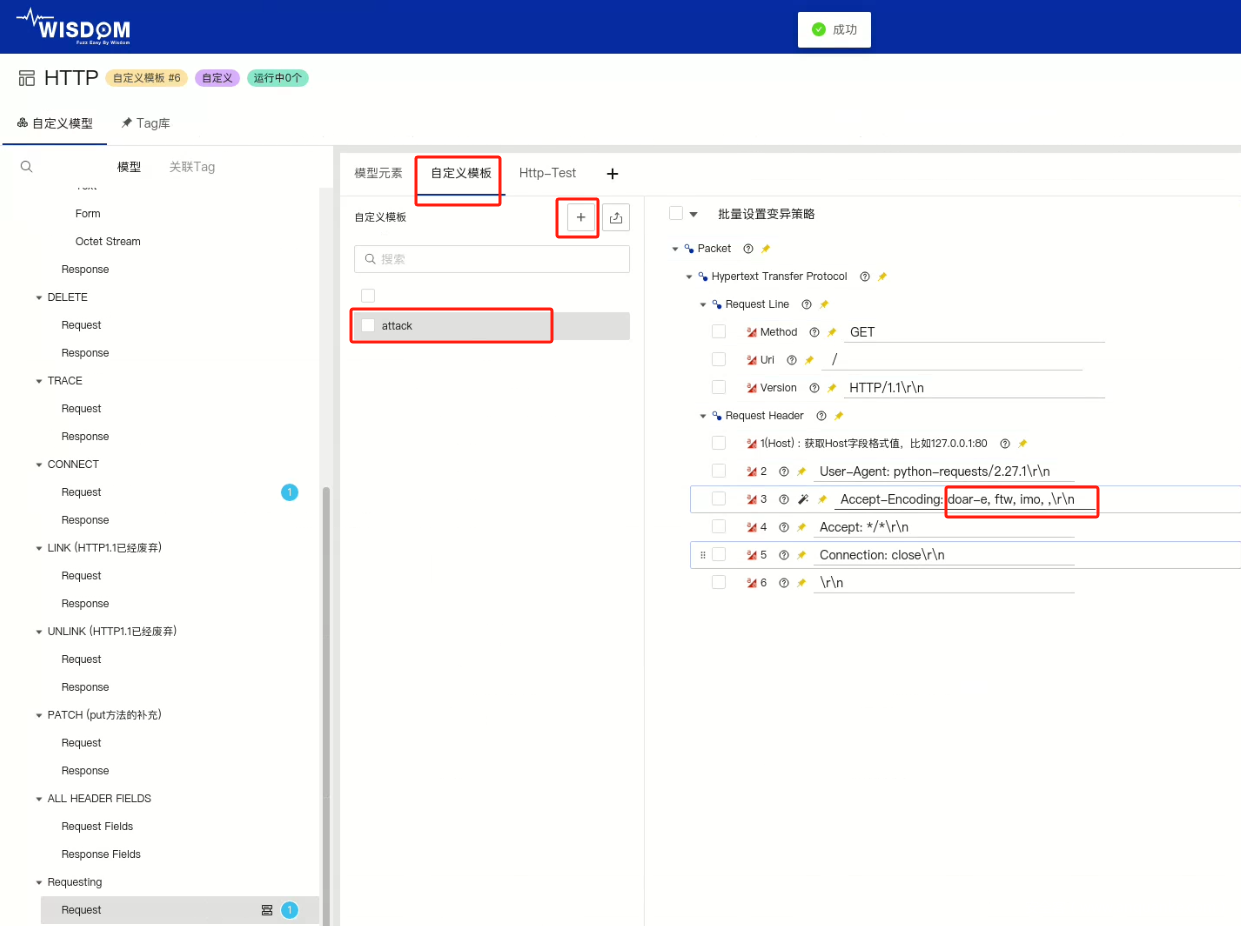The image size is (1241, 926).
Task: Add a new tab with plus icon
Action: click(x=613, y=174)
